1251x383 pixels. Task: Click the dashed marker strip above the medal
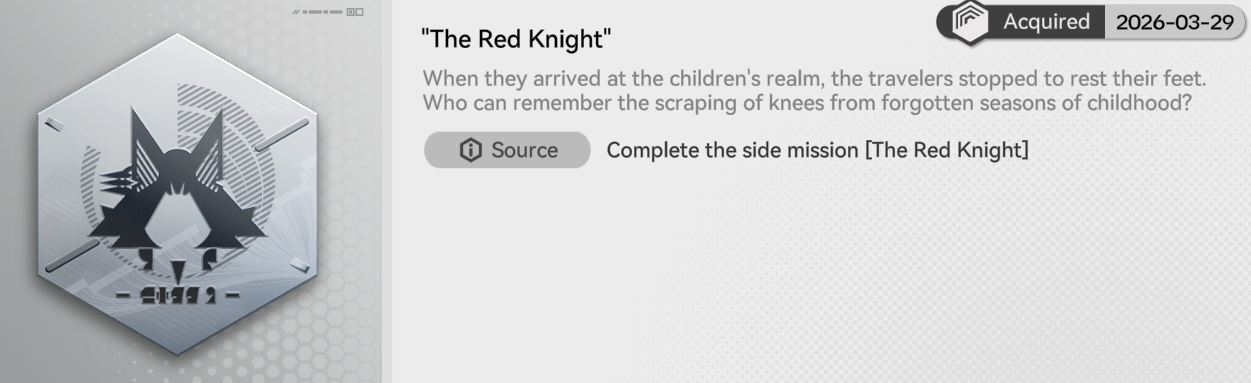[316, 11]
